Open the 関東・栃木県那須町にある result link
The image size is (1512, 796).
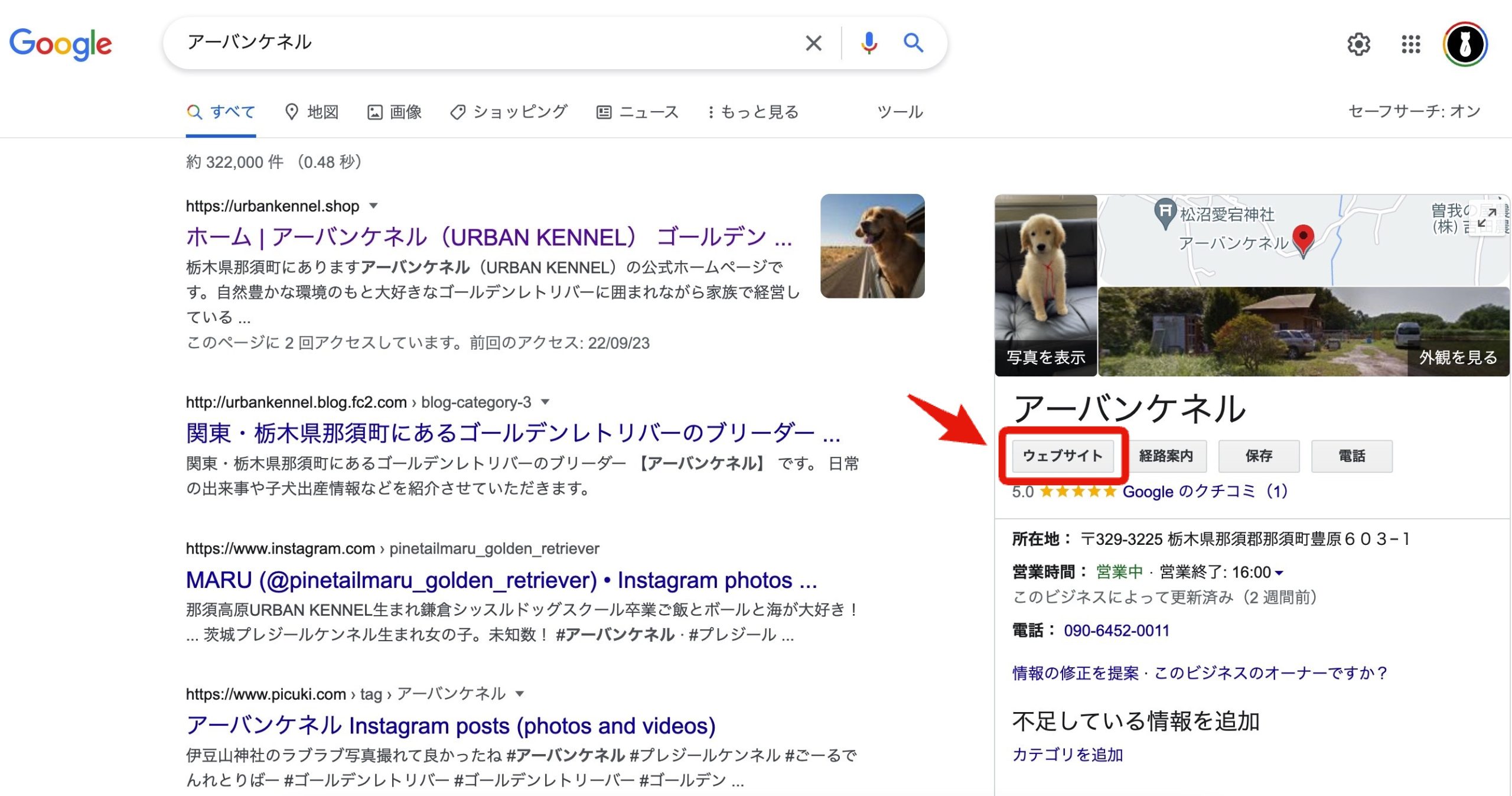pyautogui.click(x=513, y=433)
